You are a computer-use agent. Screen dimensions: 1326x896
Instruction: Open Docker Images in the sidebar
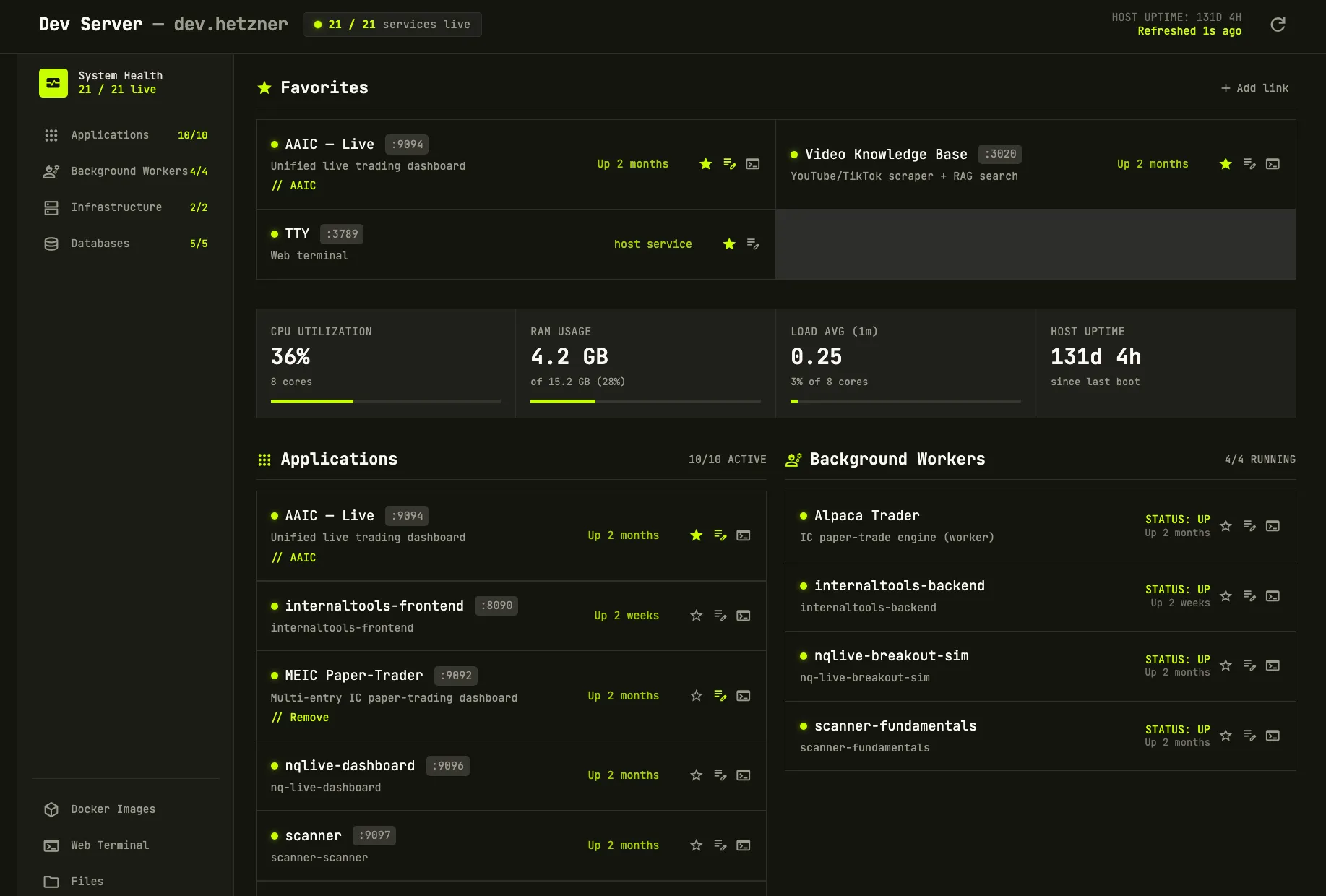[x=126, y=809]
